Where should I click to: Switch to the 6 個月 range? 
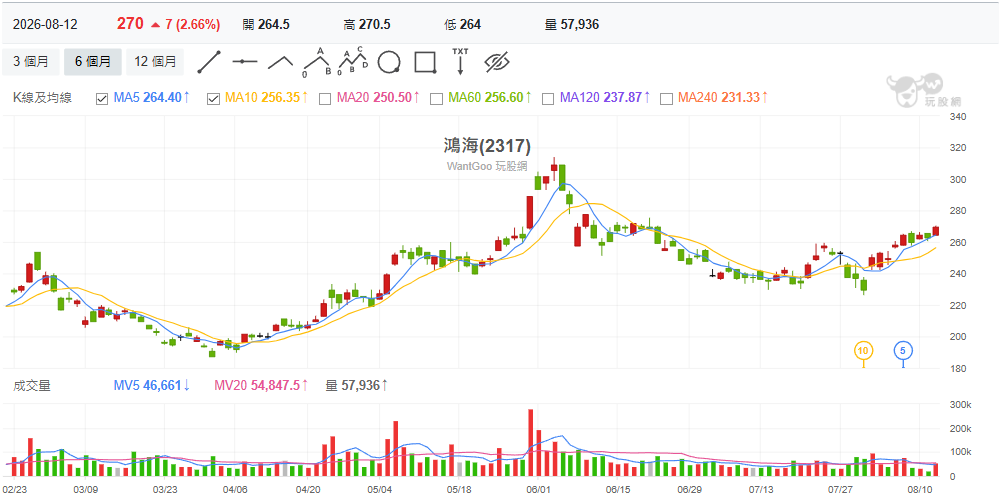coord(93,62)
